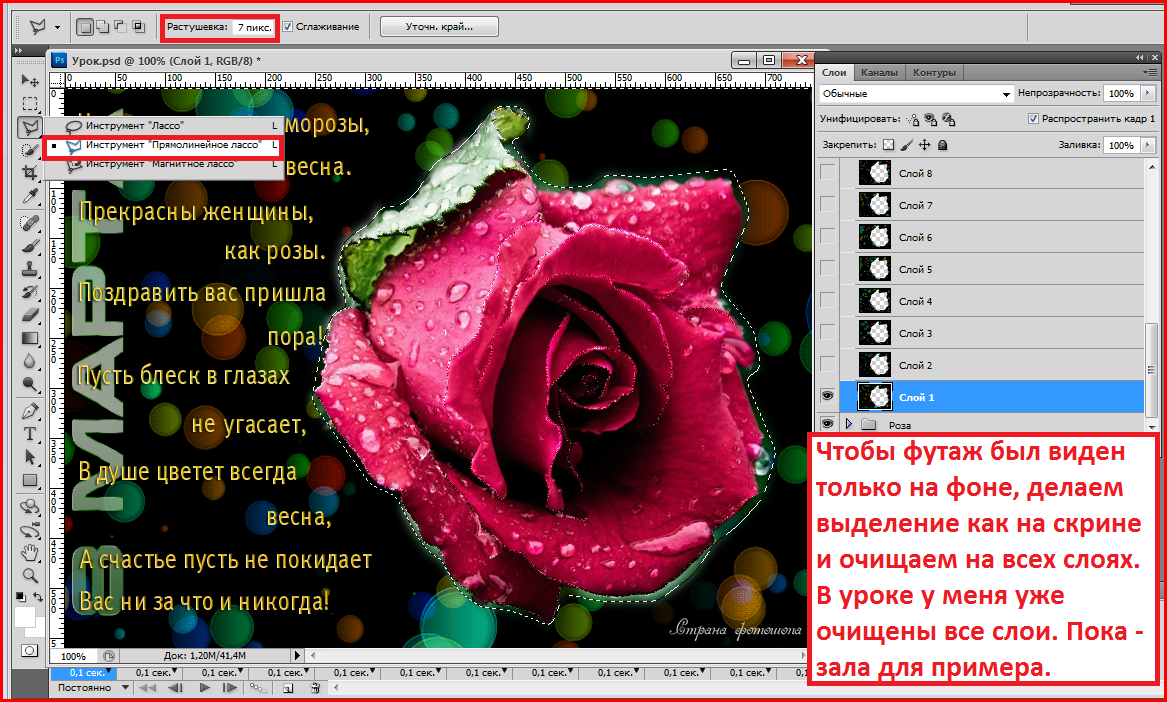Screen dimensions: 1167x702
Task: Open the Непрозрачность opacity slider arrow
Action: pyautogui.click(x=1147, y=93)
